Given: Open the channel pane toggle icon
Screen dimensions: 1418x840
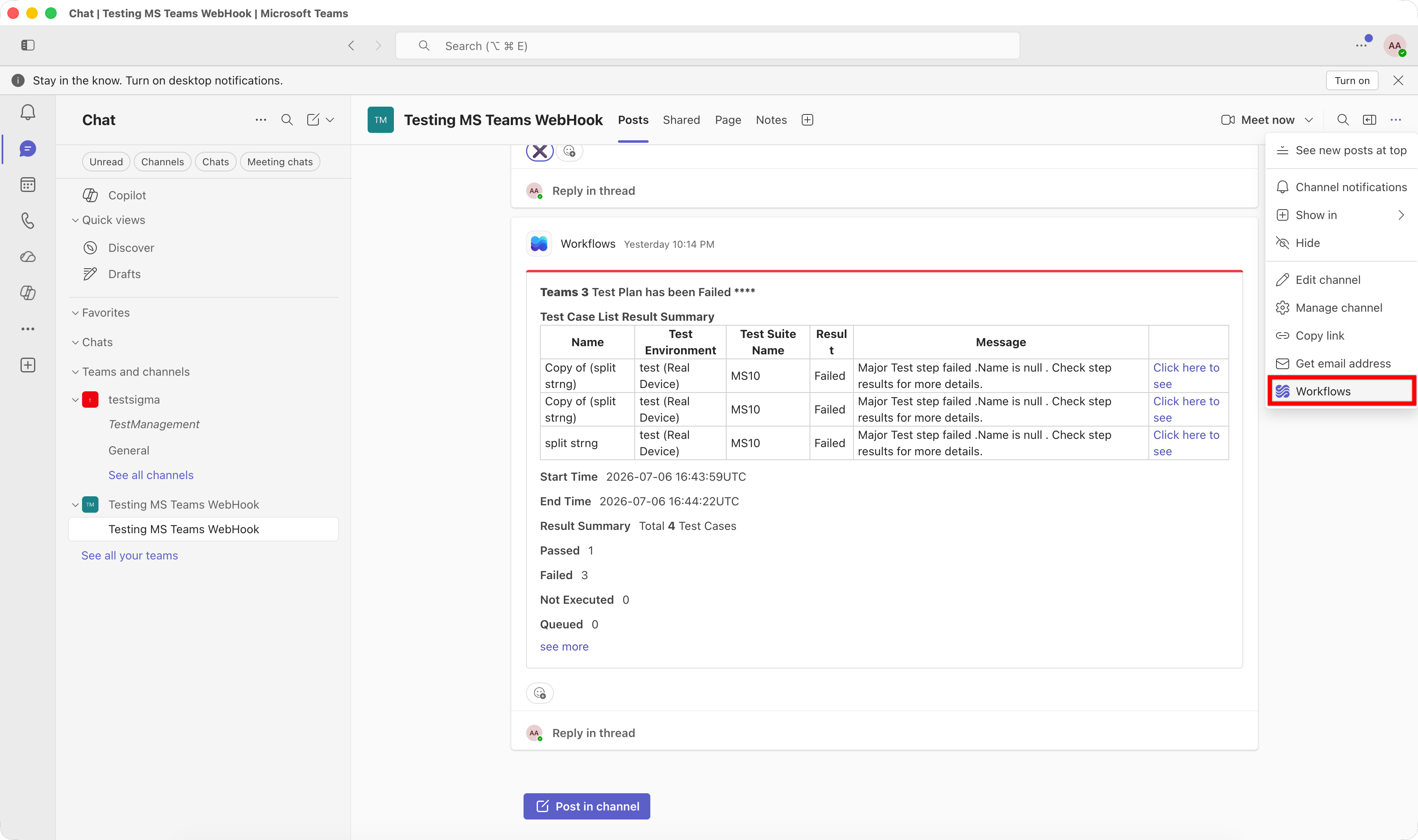Looking at the screenshot, I should (1369, 120).
